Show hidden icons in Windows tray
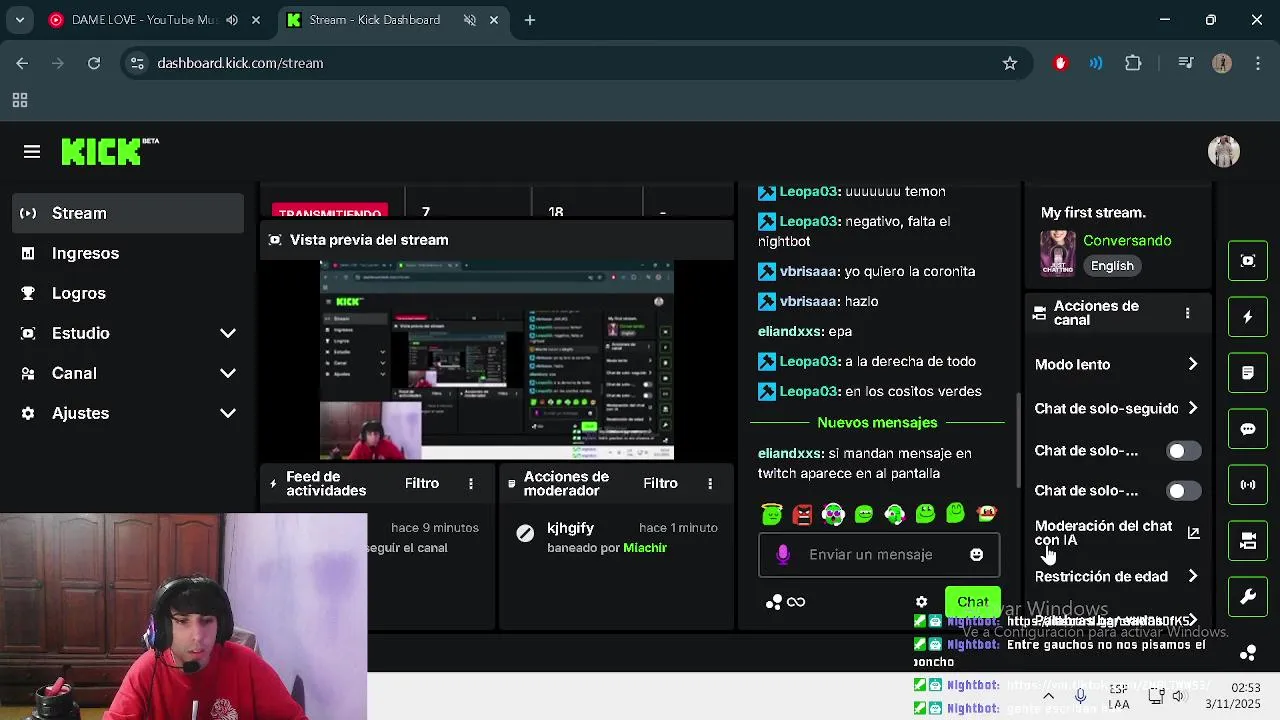The height and width of the screenshot is (720, 1280). click(x=1048, y=696)
